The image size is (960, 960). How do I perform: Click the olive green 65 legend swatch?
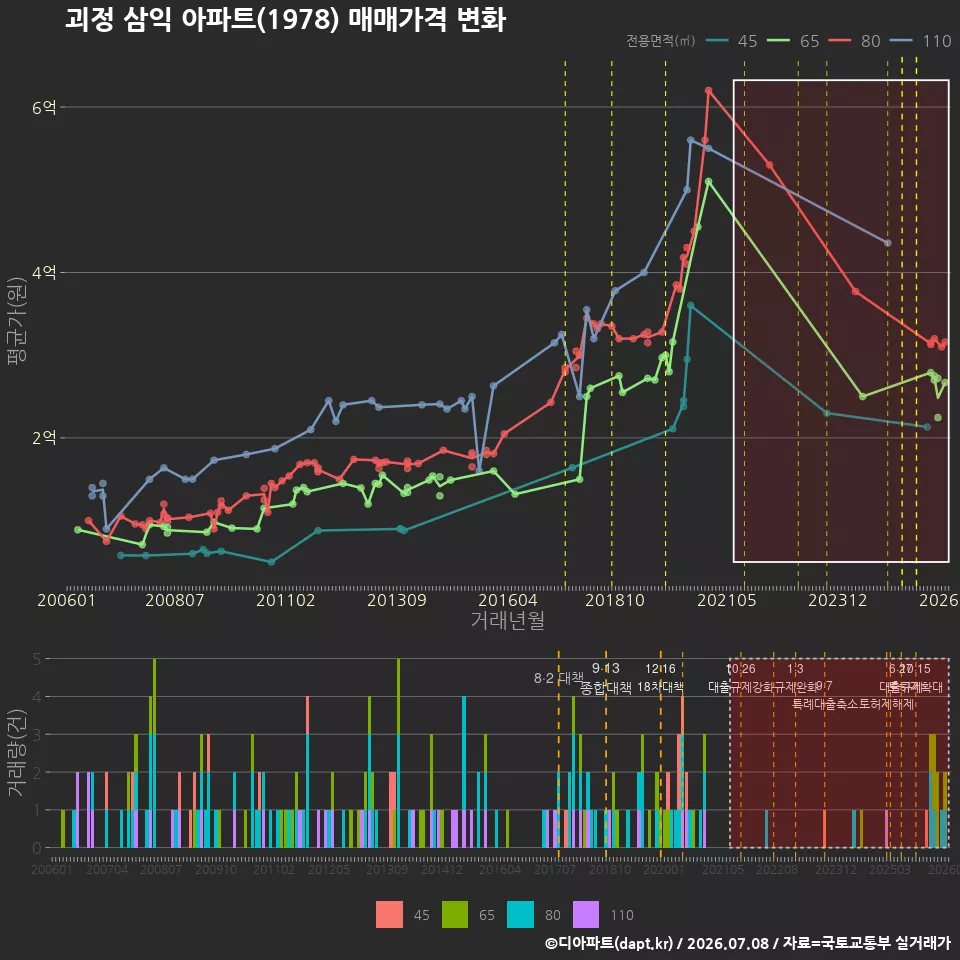point(455,915)
